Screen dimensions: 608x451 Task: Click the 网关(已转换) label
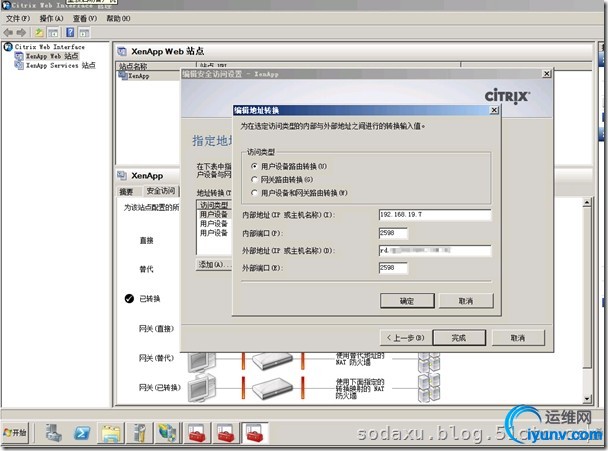[160, 387]
